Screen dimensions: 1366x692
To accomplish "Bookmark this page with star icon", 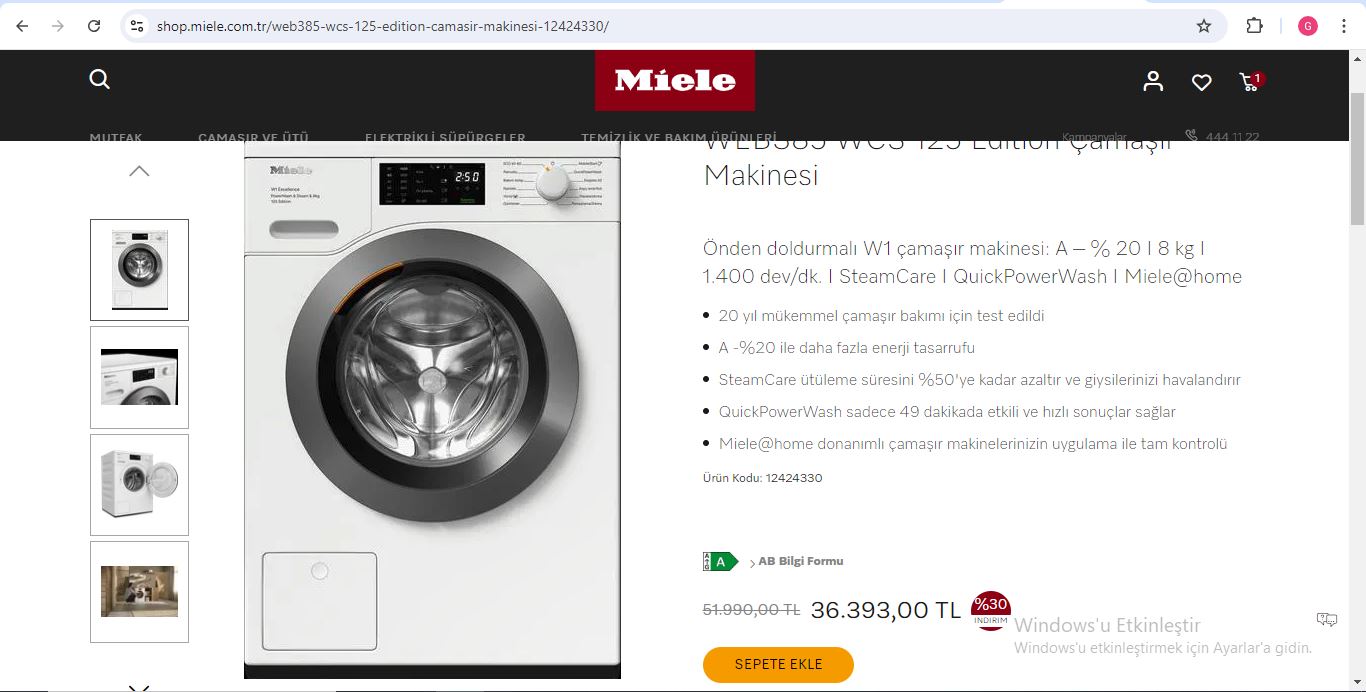I will point(1204,26).
